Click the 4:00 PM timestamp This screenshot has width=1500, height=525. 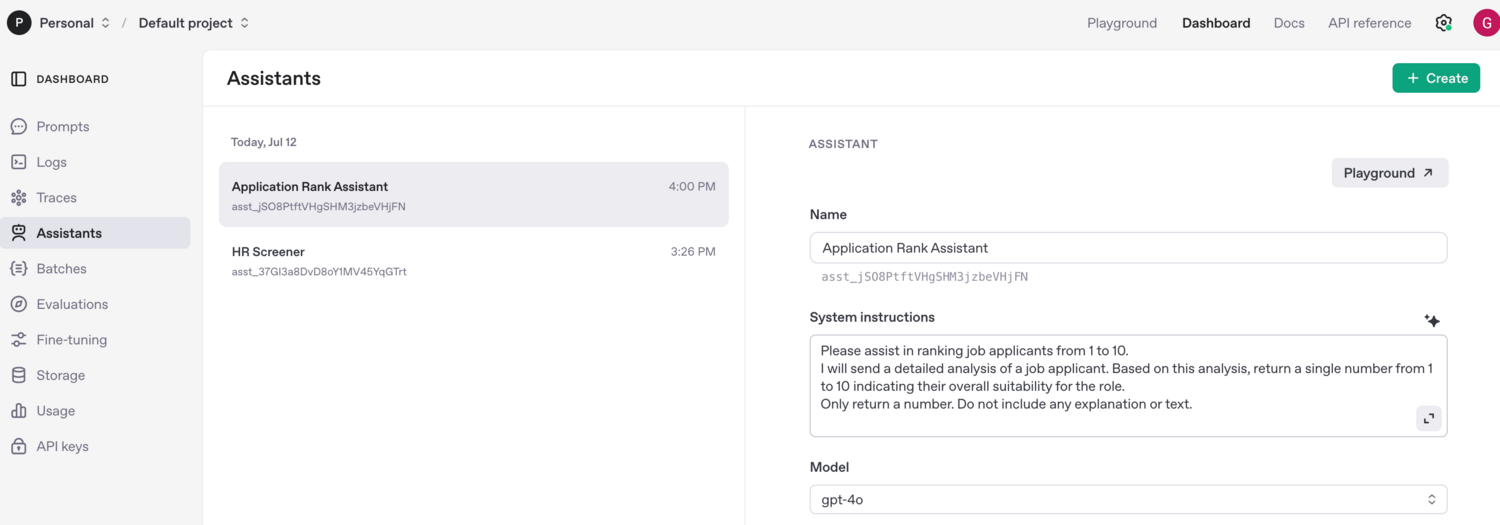click(692, 187)
